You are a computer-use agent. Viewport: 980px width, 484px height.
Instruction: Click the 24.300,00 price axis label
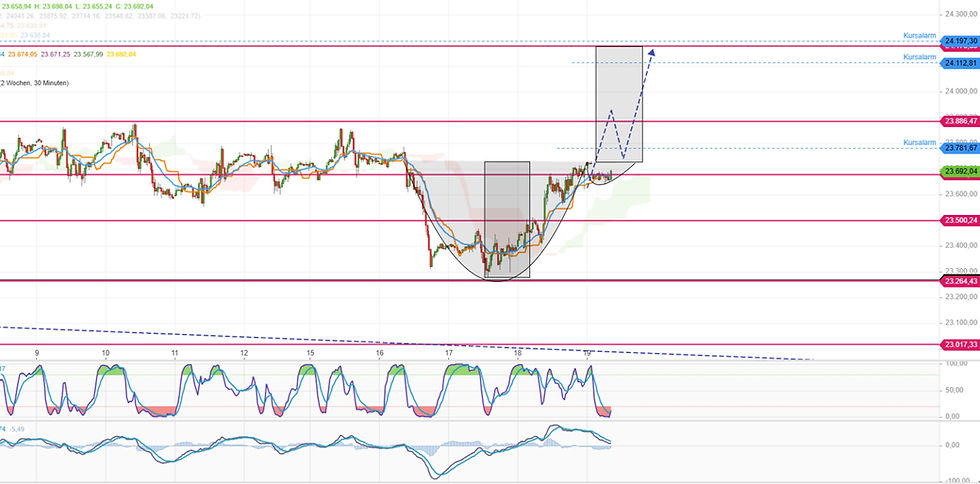(961, 14)
